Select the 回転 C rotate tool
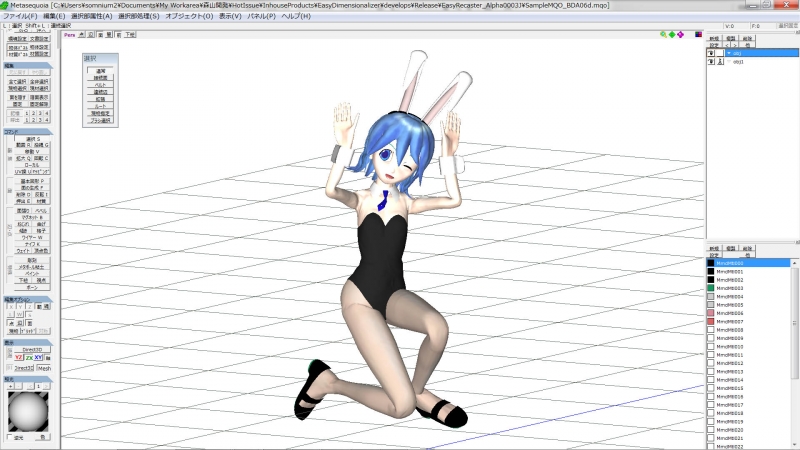 (41, 158)
